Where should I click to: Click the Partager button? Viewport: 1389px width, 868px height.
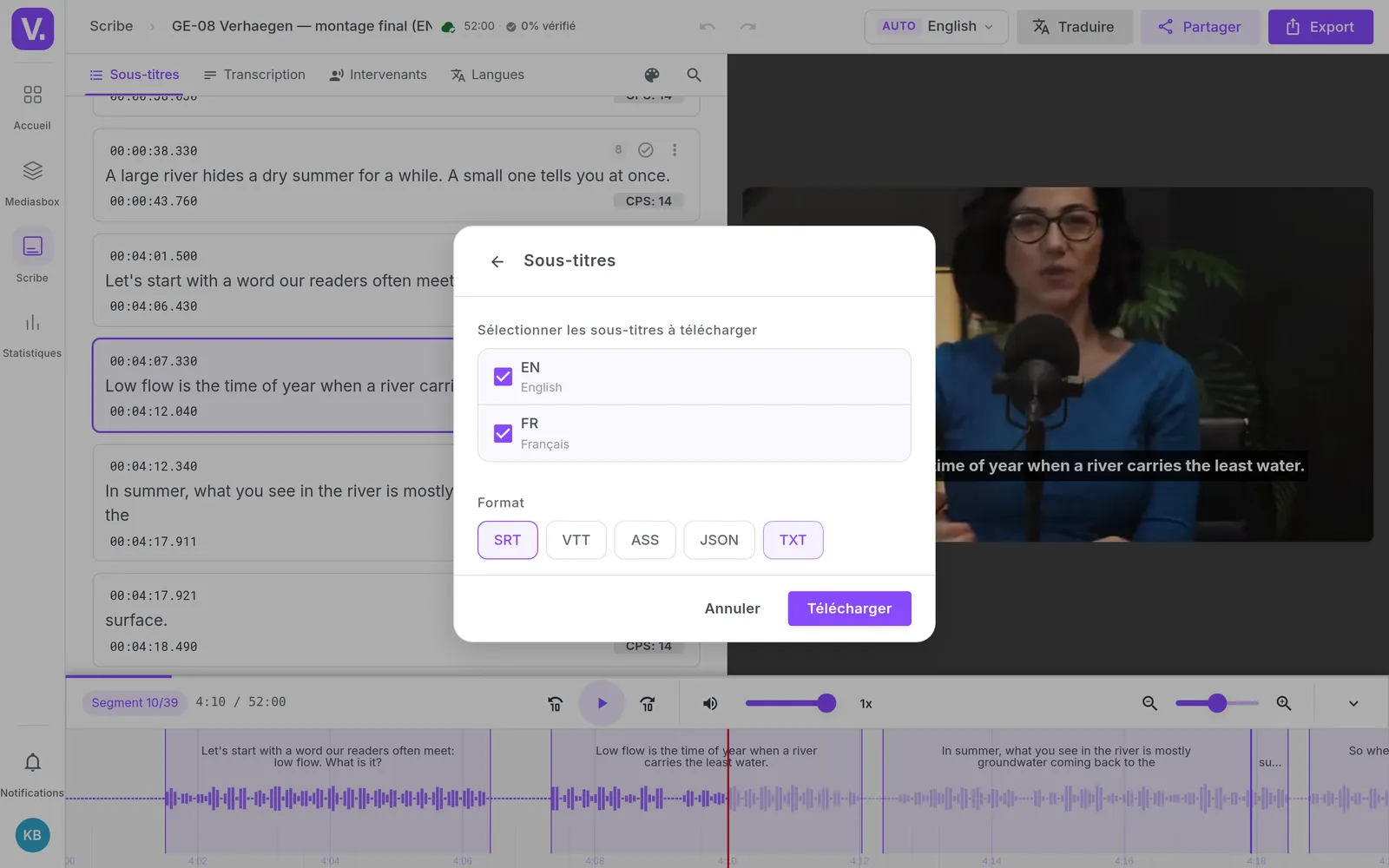pyautogui.click(x=1200, y=27)
